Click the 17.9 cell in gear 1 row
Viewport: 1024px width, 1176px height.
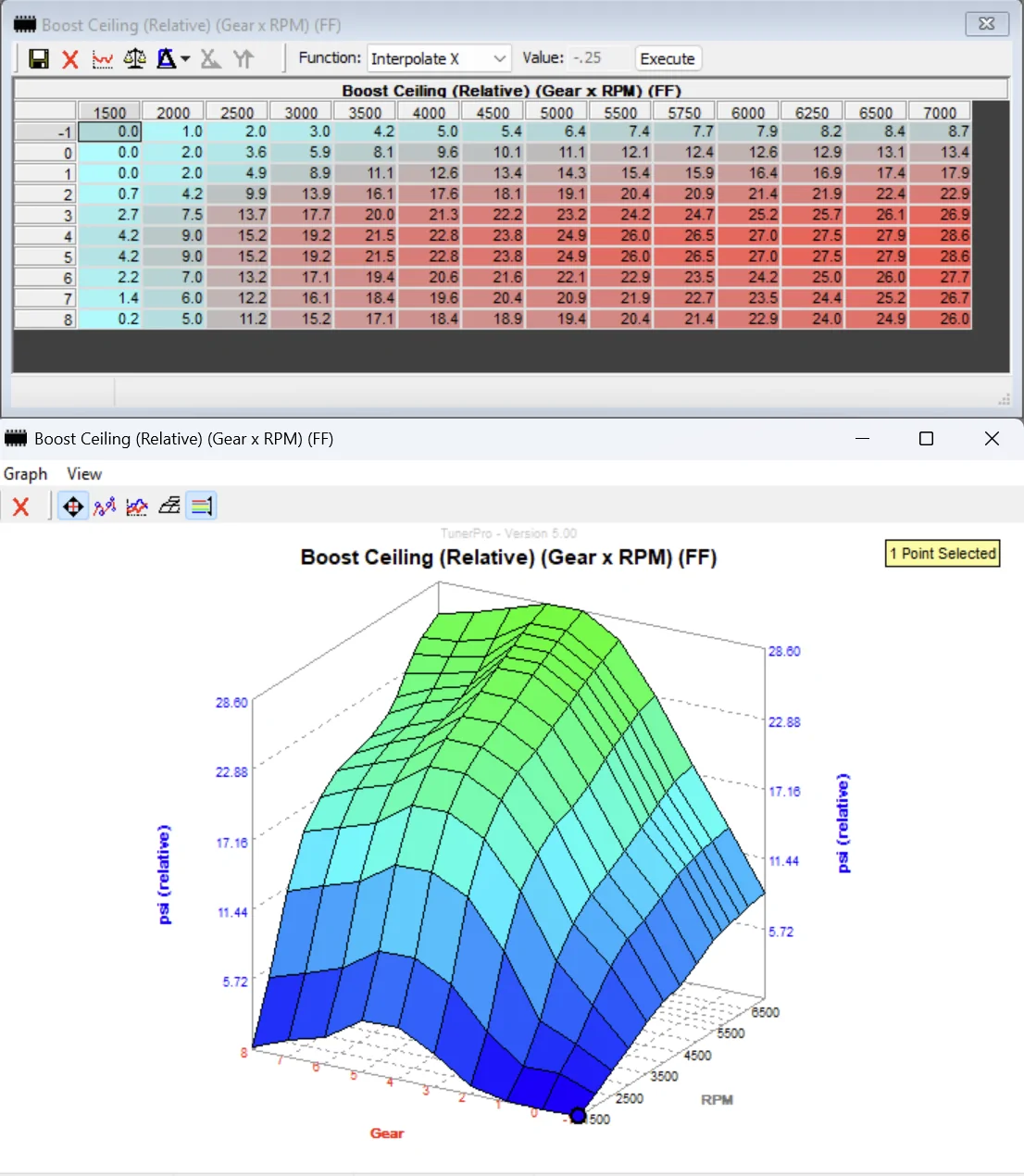pos(940,173)
